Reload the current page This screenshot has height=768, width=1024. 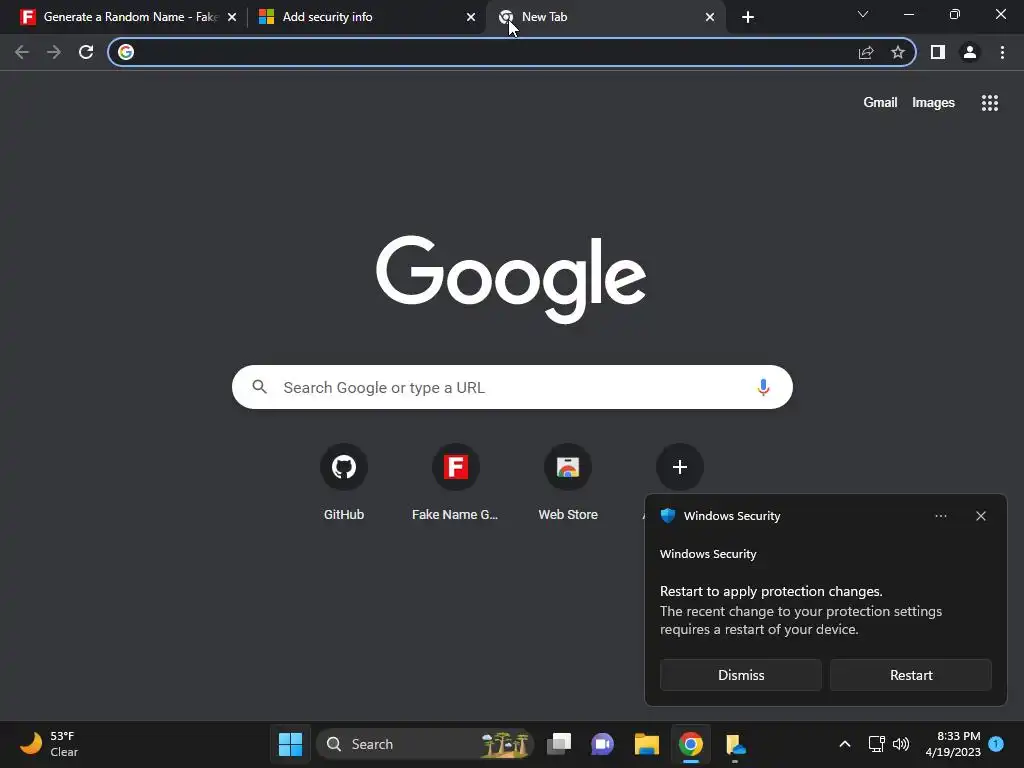click(86, 52)
